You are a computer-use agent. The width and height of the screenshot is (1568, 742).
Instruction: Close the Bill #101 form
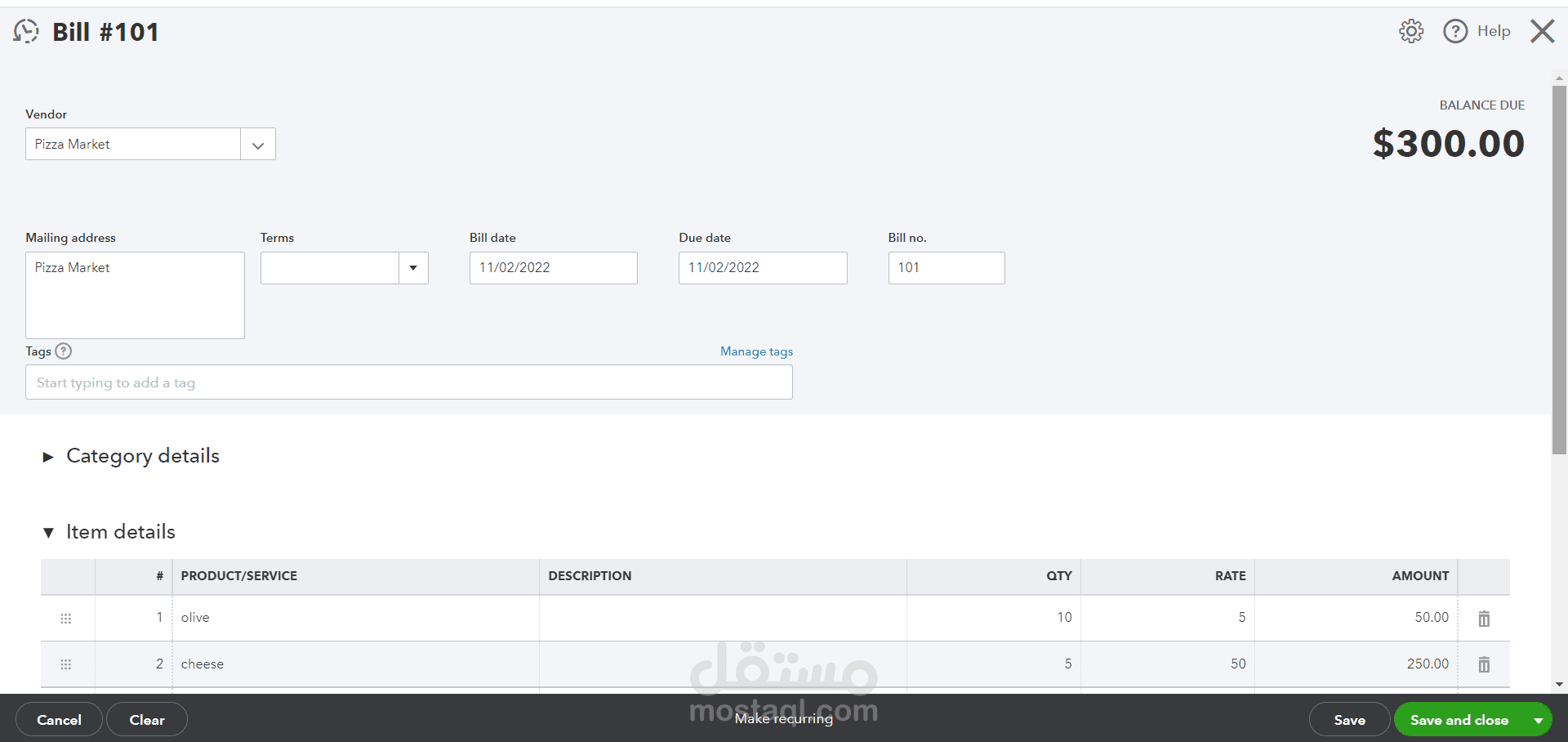pos(1542,31)
